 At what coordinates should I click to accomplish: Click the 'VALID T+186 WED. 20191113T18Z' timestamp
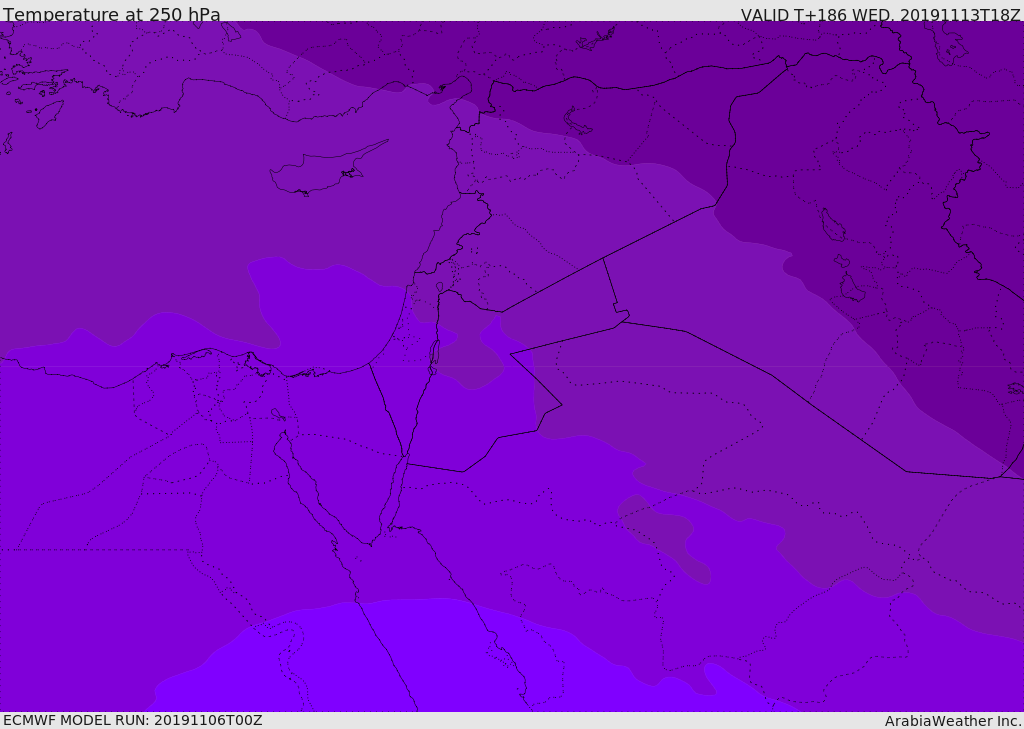tap(880, 14)
